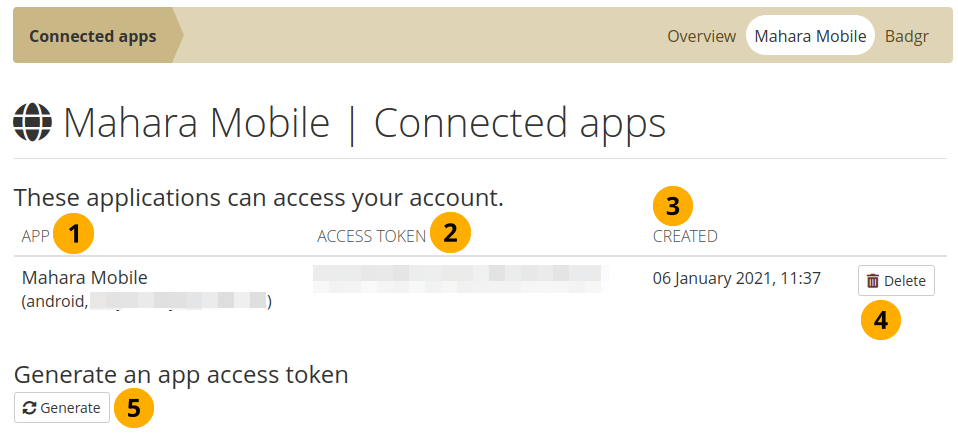Click the globe icon beside Mahara Mobile heading
This screenshot has height=436, width=958.
(33, 123)
